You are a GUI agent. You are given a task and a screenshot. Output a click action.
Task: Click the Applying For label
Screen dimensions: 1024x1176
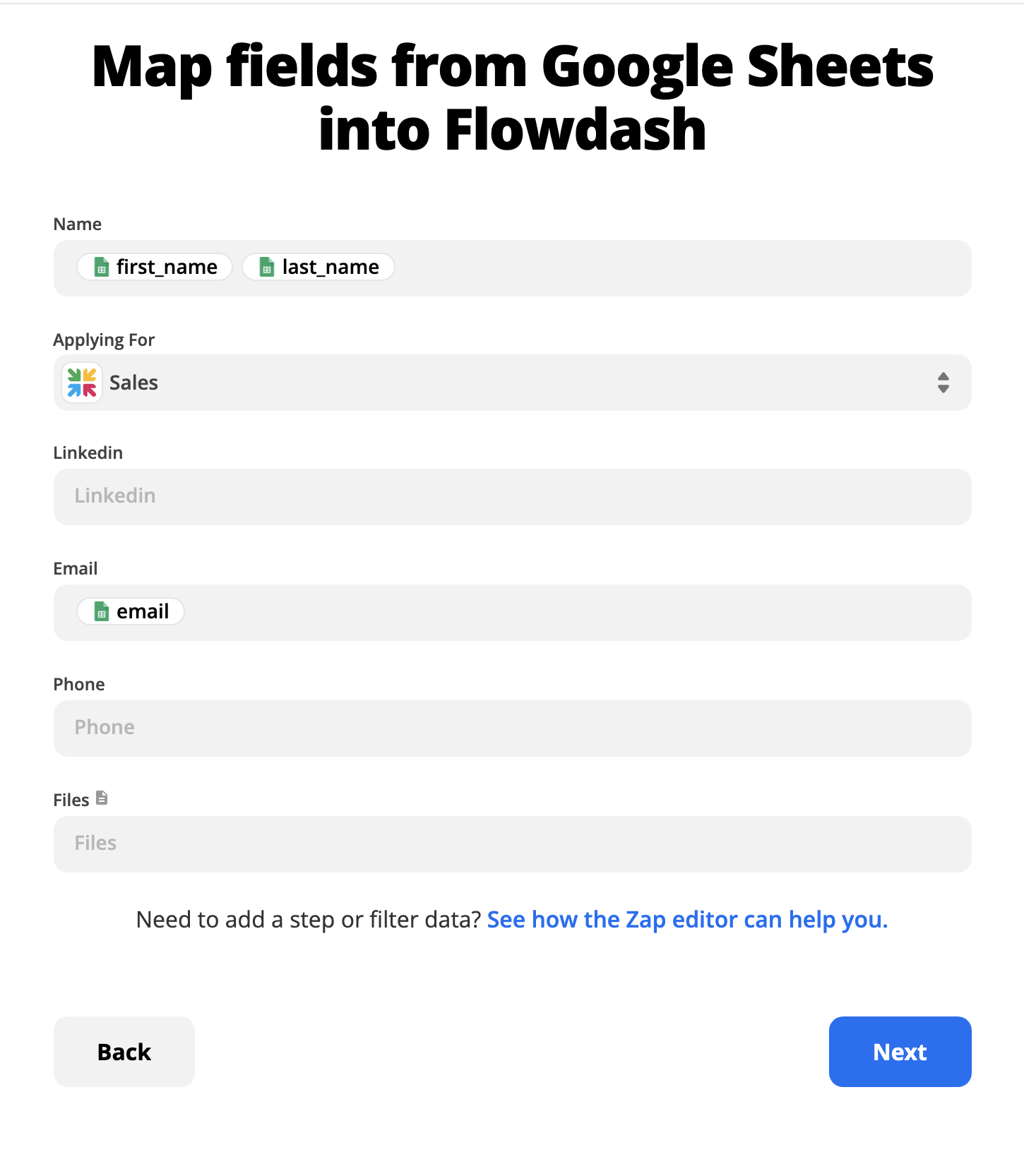point(104,340)
